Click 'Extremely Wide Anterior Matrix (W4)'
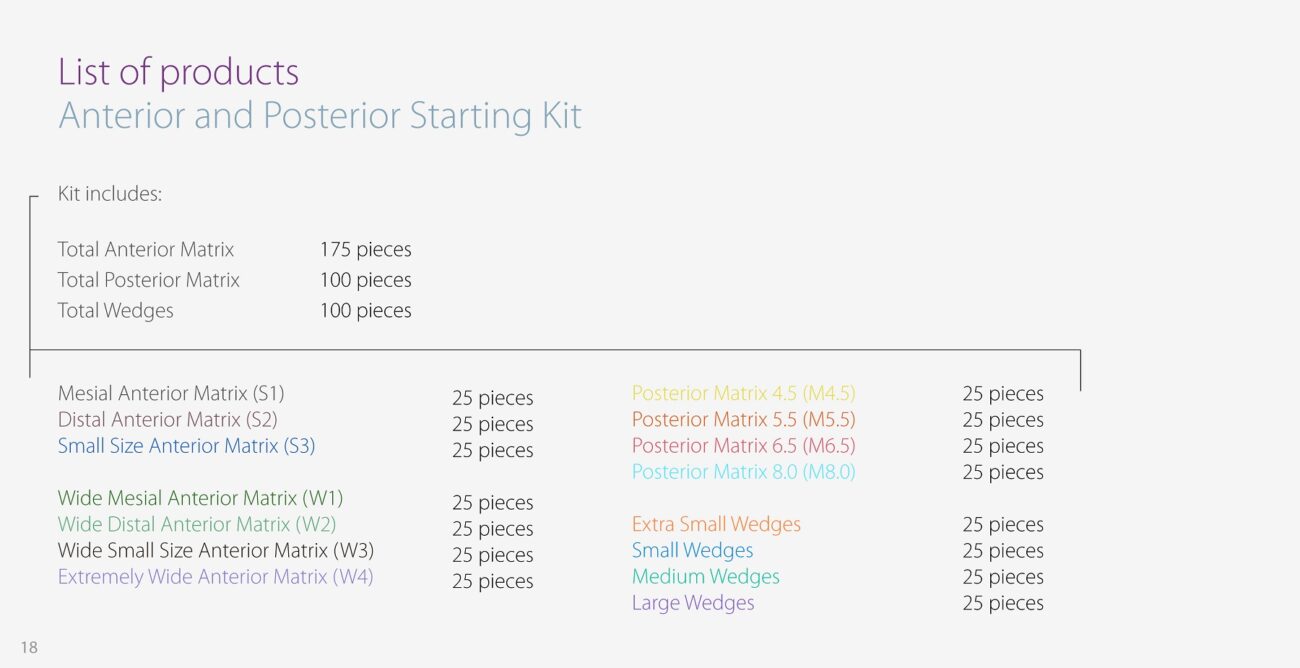Screen dimensions: 1300x668 (x=215, y=577)
